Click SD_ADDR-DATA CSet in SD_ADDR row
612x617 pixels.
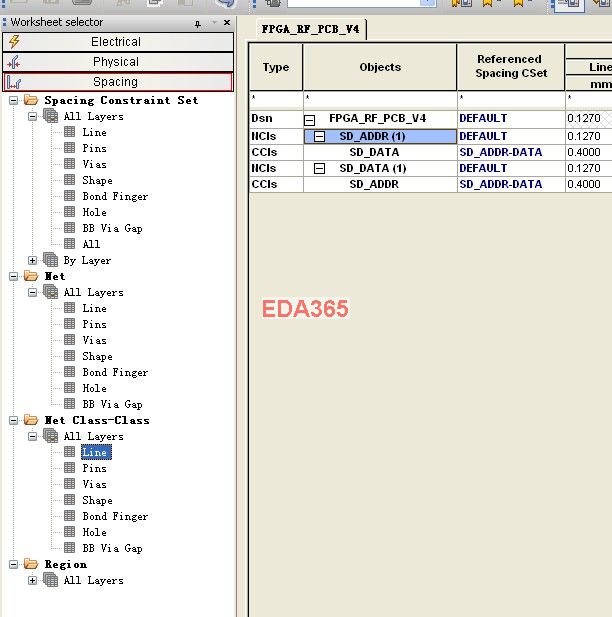tap(511, 184)
